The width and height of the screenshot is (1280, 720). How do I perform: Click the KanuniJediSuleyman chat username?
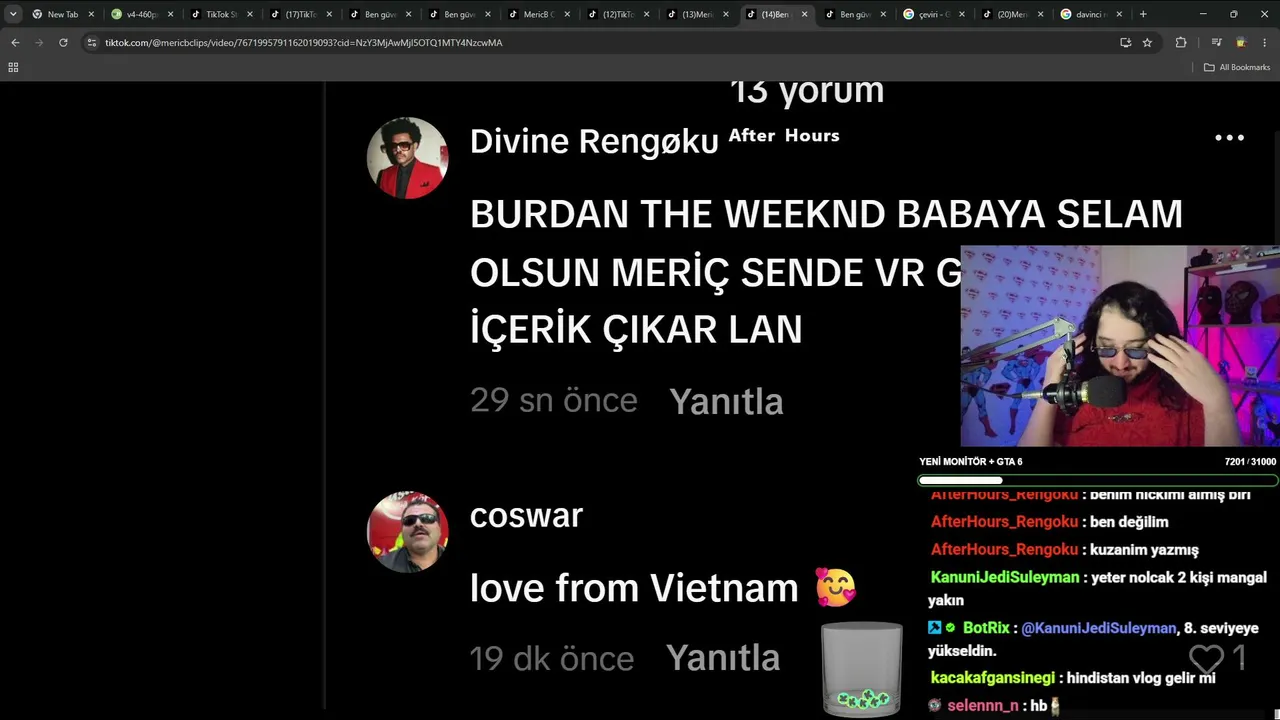1005,577
